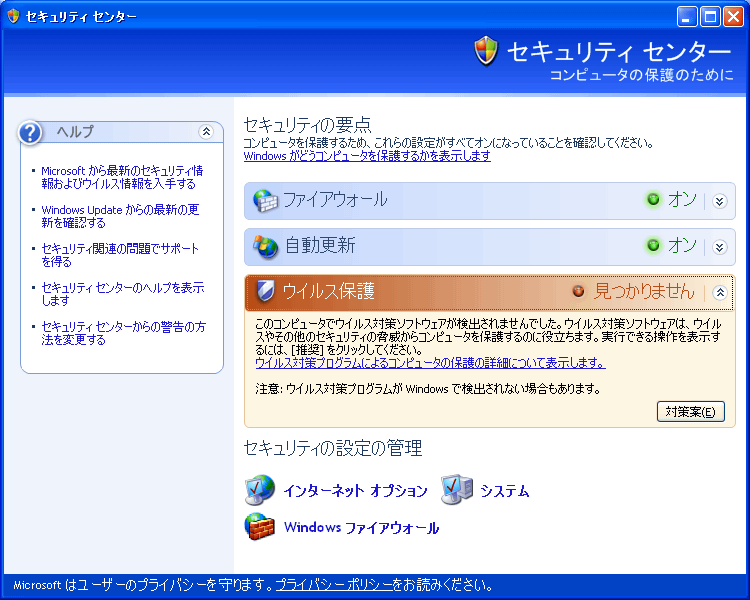Open Windows Update latest updates link
The height and width of the screenshot is (600, 750).
[x=120, y=216]
